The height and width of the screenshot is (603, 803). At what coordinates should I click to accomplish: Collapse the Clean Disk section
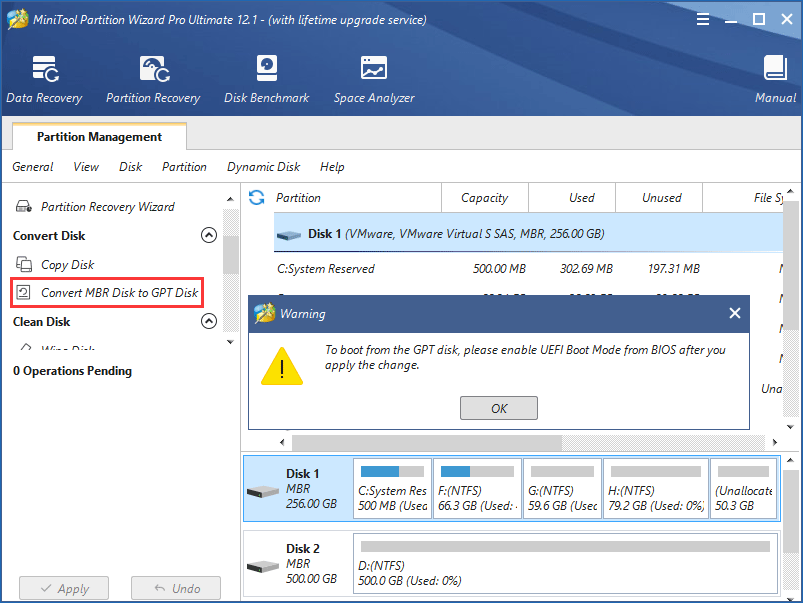point(209,322)
